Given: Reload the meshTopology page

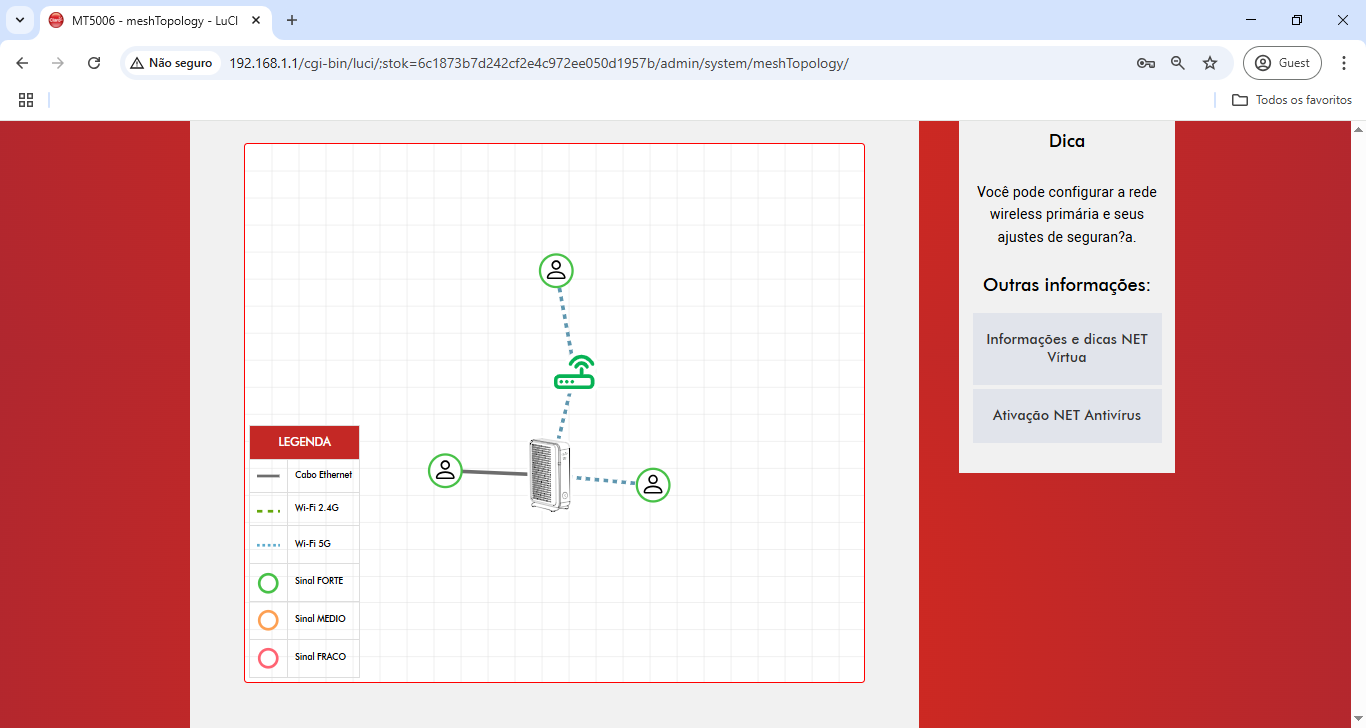Looking at the screenshot, I should click(94, 63).
